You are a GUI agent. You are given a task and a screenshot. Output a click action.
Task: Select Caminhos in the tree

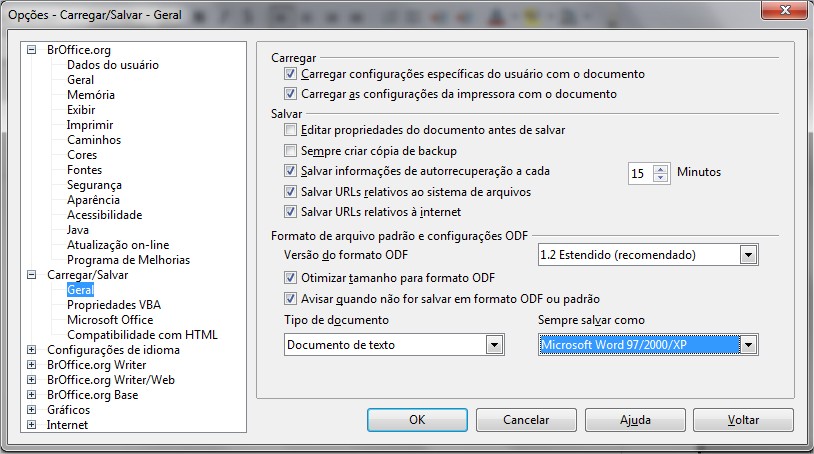click(x=94, y=140)
